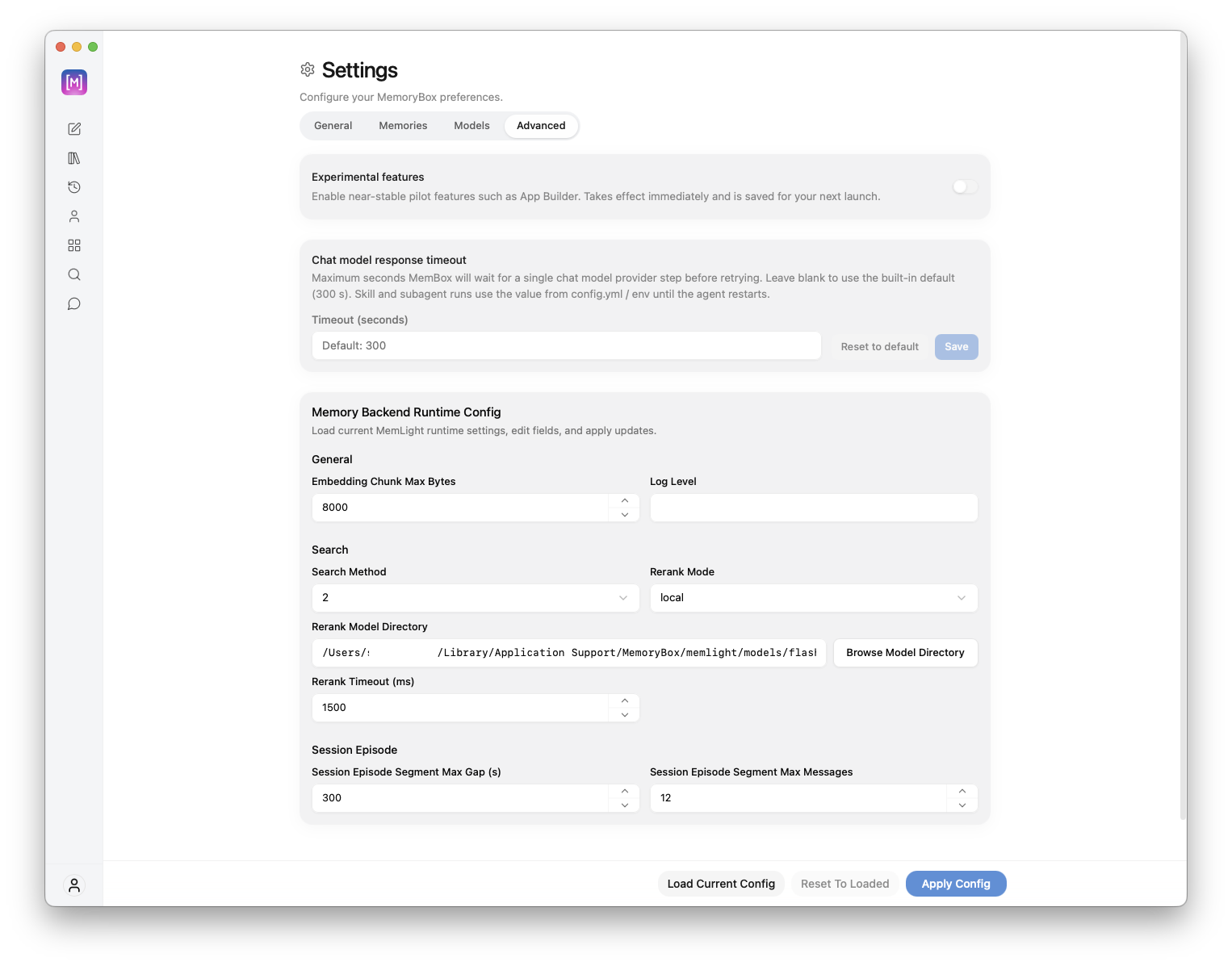Click Reset to default button
Screen dimensions: 1232x966
coord(879,347)
